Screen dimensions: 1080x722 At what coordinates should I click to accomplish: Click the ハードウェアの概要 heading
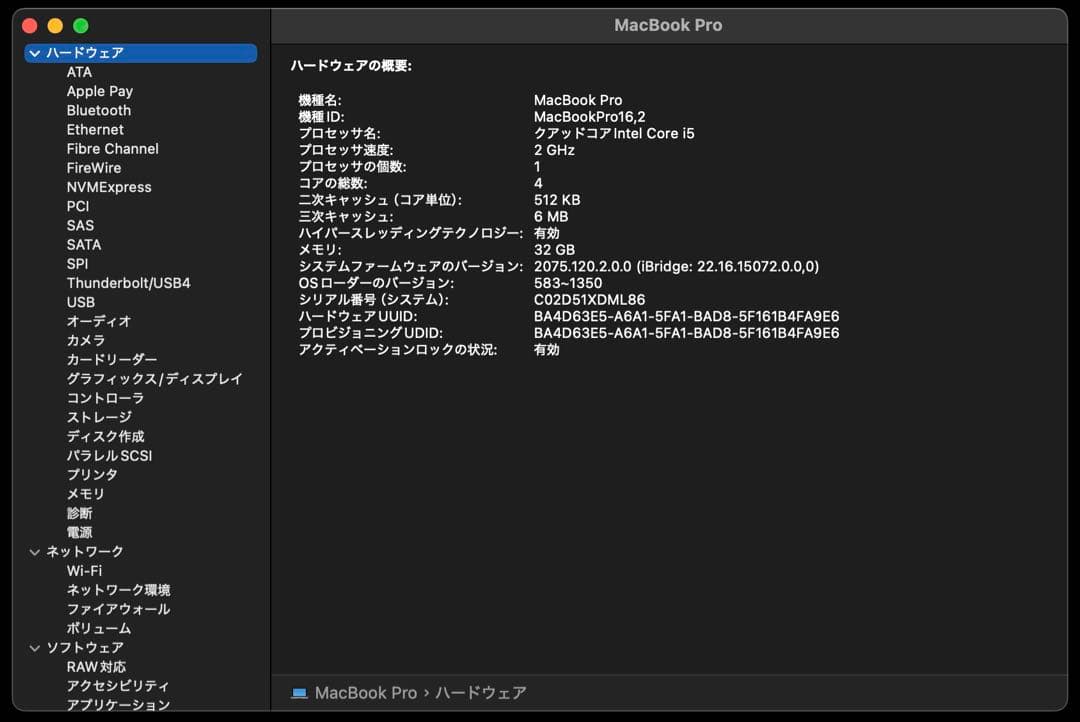[351, 66]
